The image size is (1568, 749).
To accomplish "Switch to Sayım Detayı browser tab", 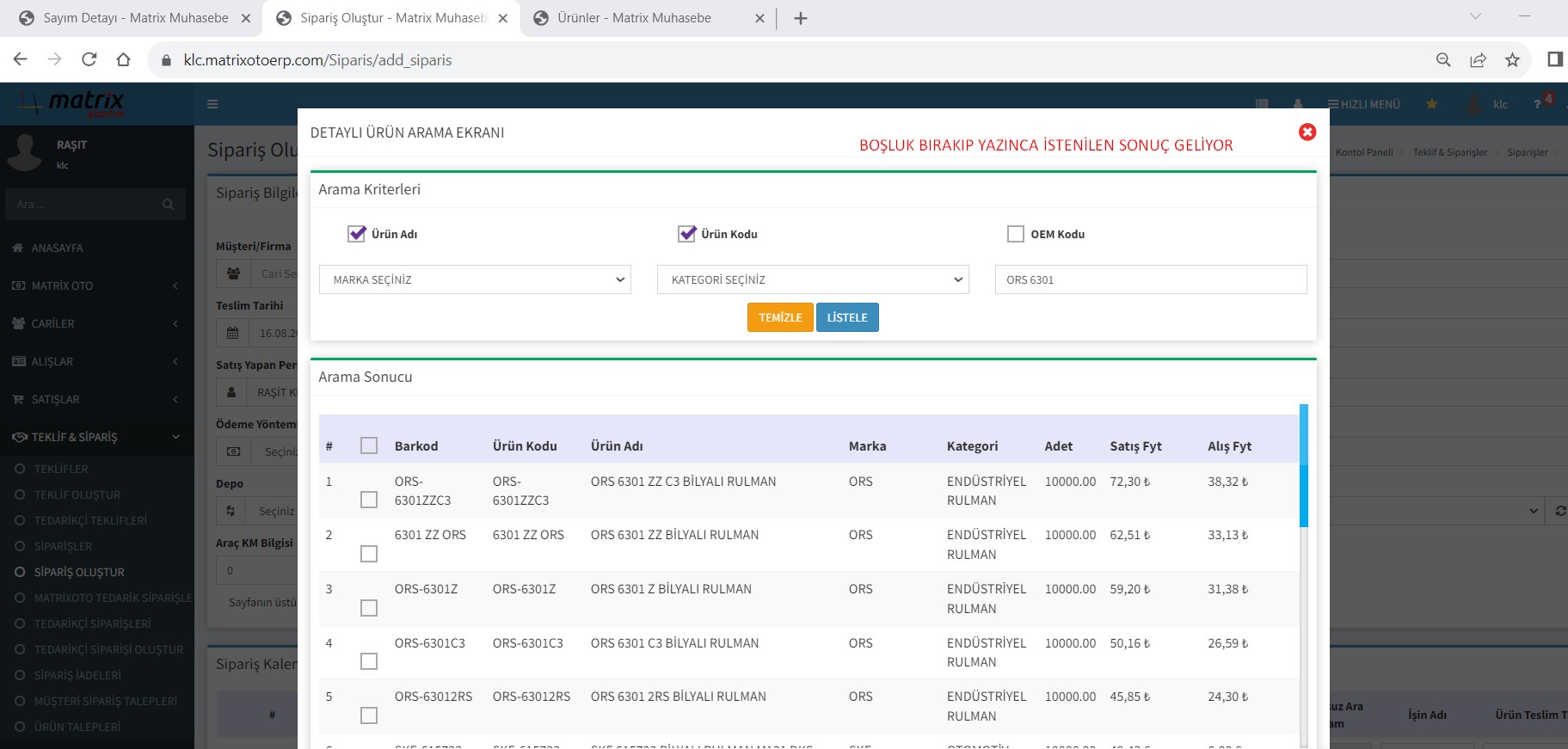I will click(x=135, y=18).
